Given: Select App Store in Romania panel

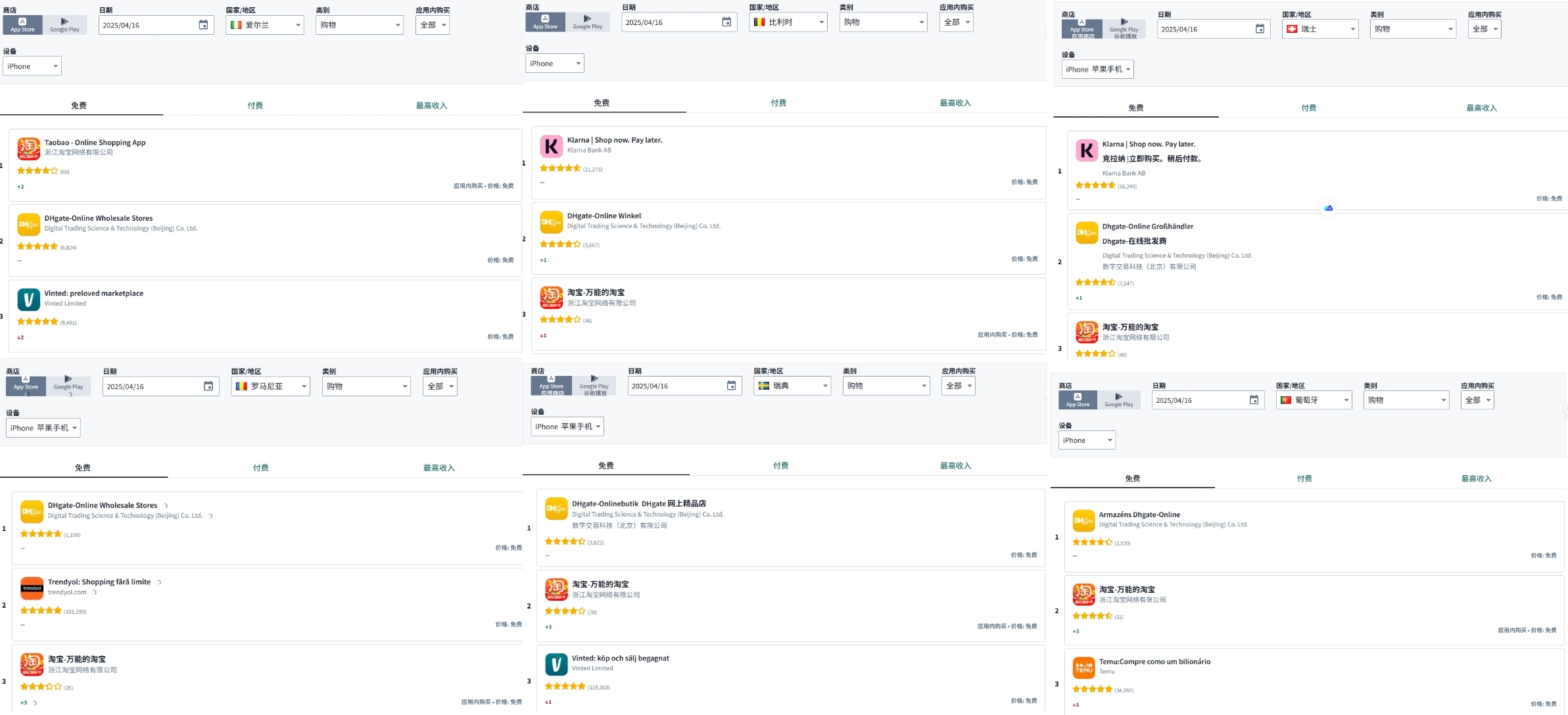Looking at the screenshot, I should (26, 386).
